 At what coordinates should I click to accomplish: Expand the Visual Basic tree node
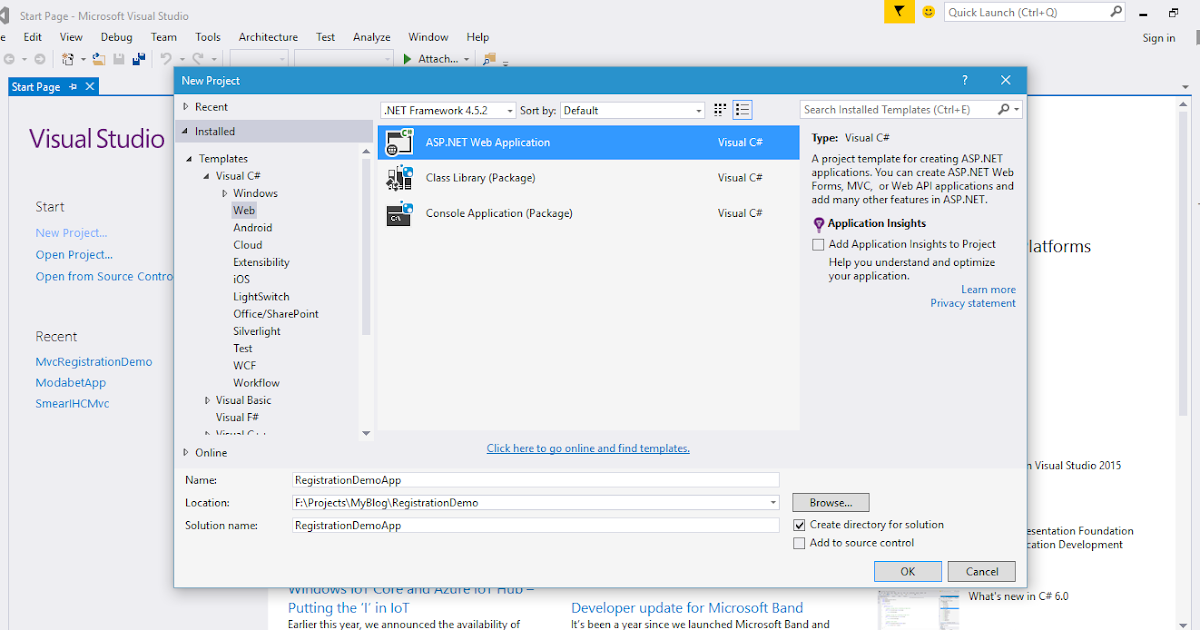pyautogui.click(x=208, y=400)
